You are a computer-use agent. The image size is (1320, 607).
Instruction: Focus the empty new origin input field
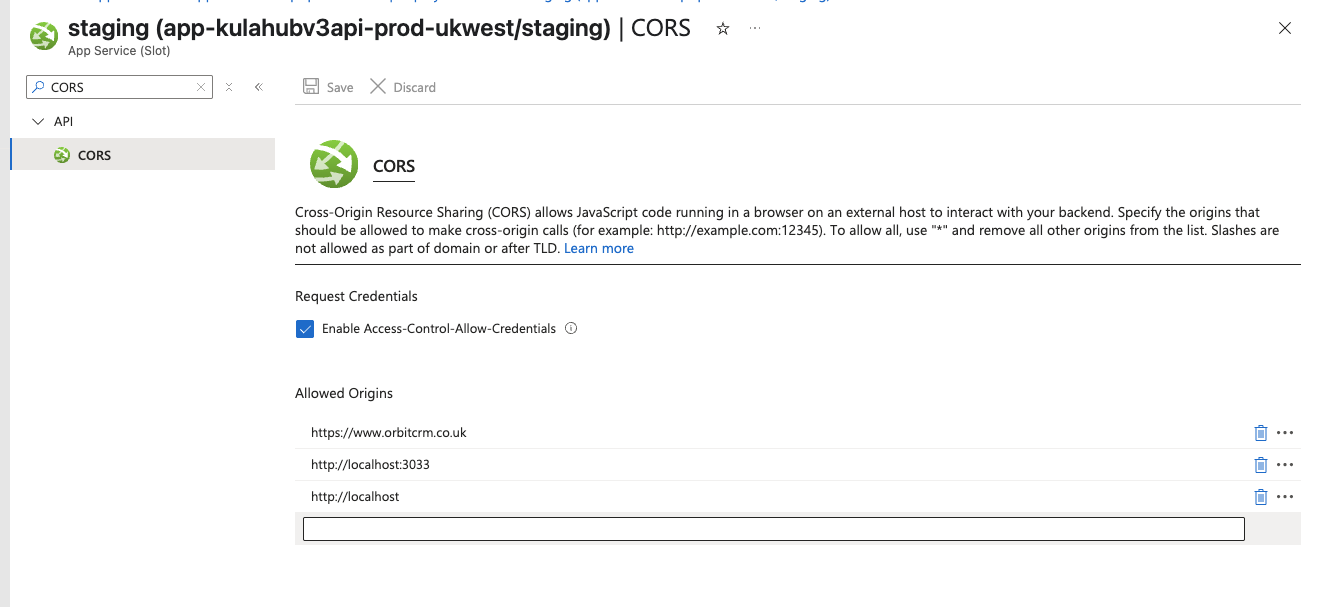pos(773,528)
